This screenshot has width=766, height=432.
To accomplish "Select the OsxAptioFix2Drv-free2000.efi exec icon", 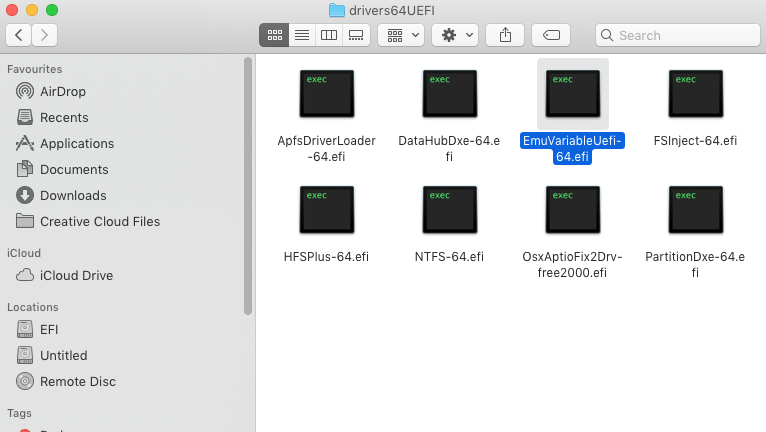I will point(573,210).
